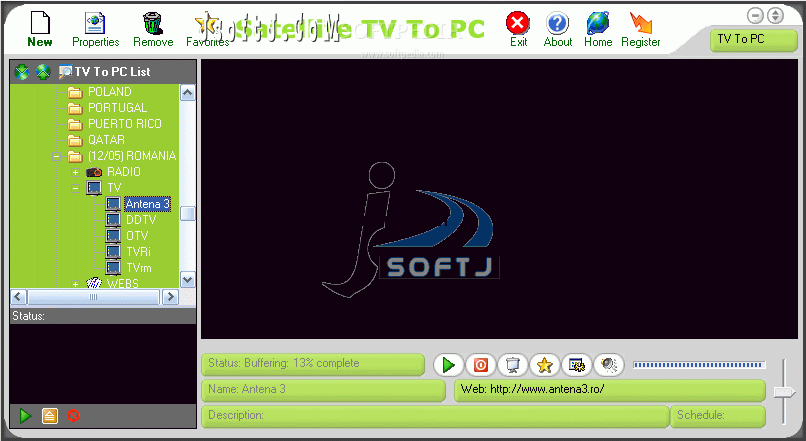This screenshot has width=806, height=441.
Task: Select the TVRi channel
Action: (x=138, y=252)
